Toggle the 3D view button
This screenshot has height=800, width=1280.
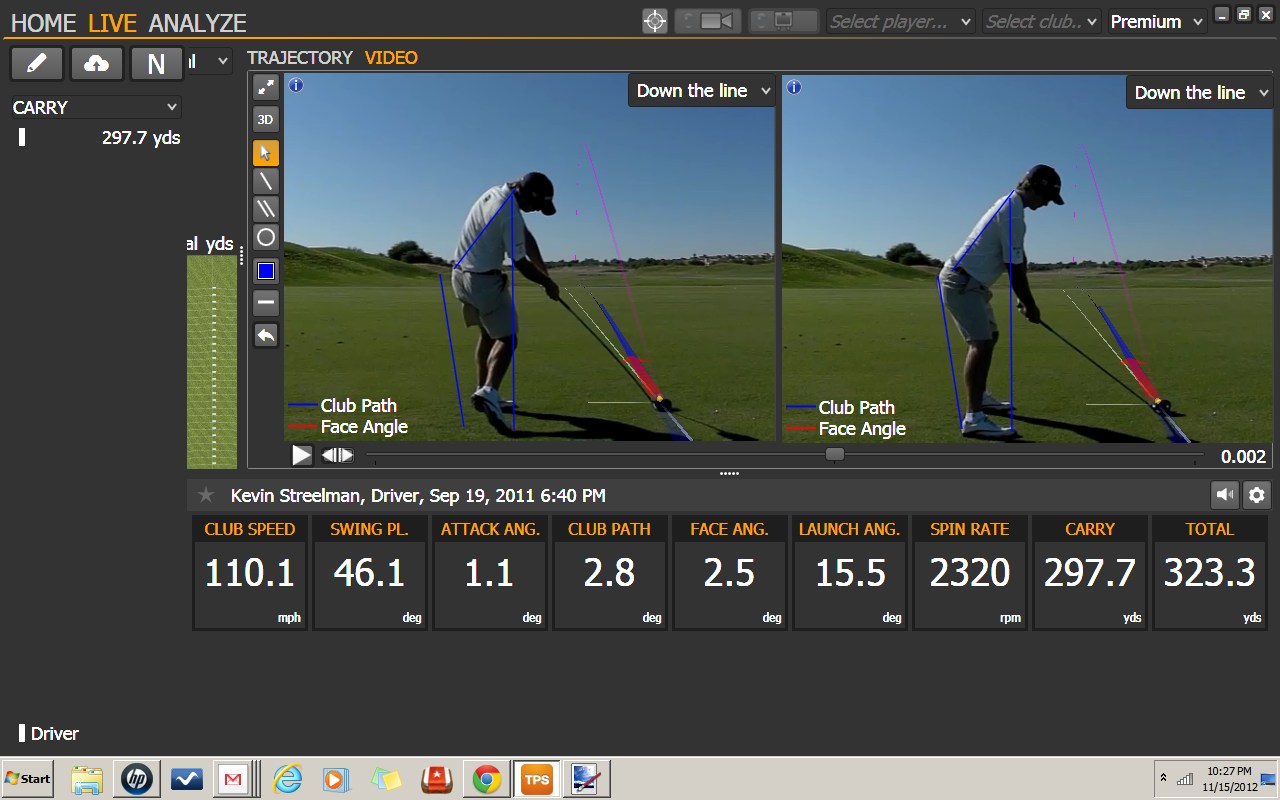[x=266, y=120]
